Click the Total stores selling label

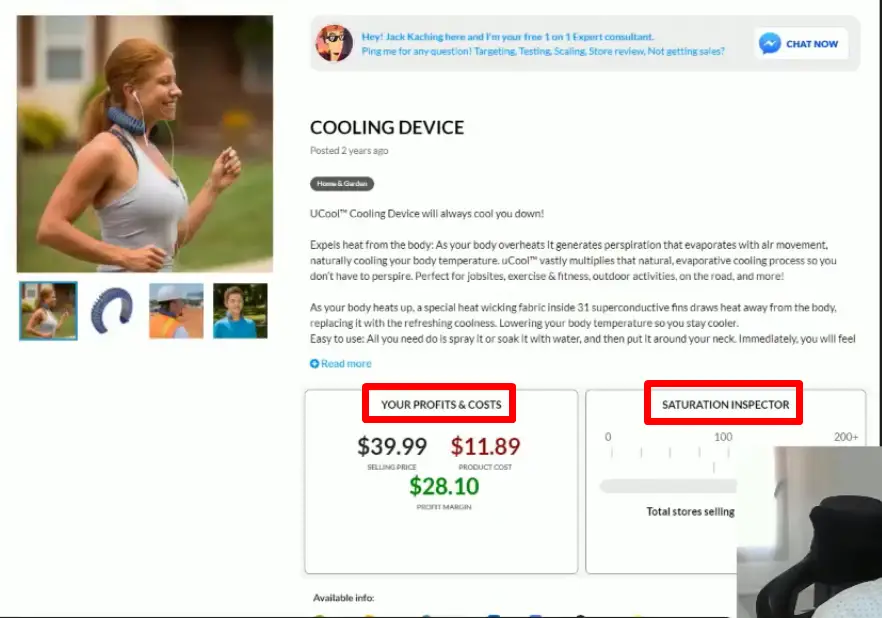coord(690,512)
